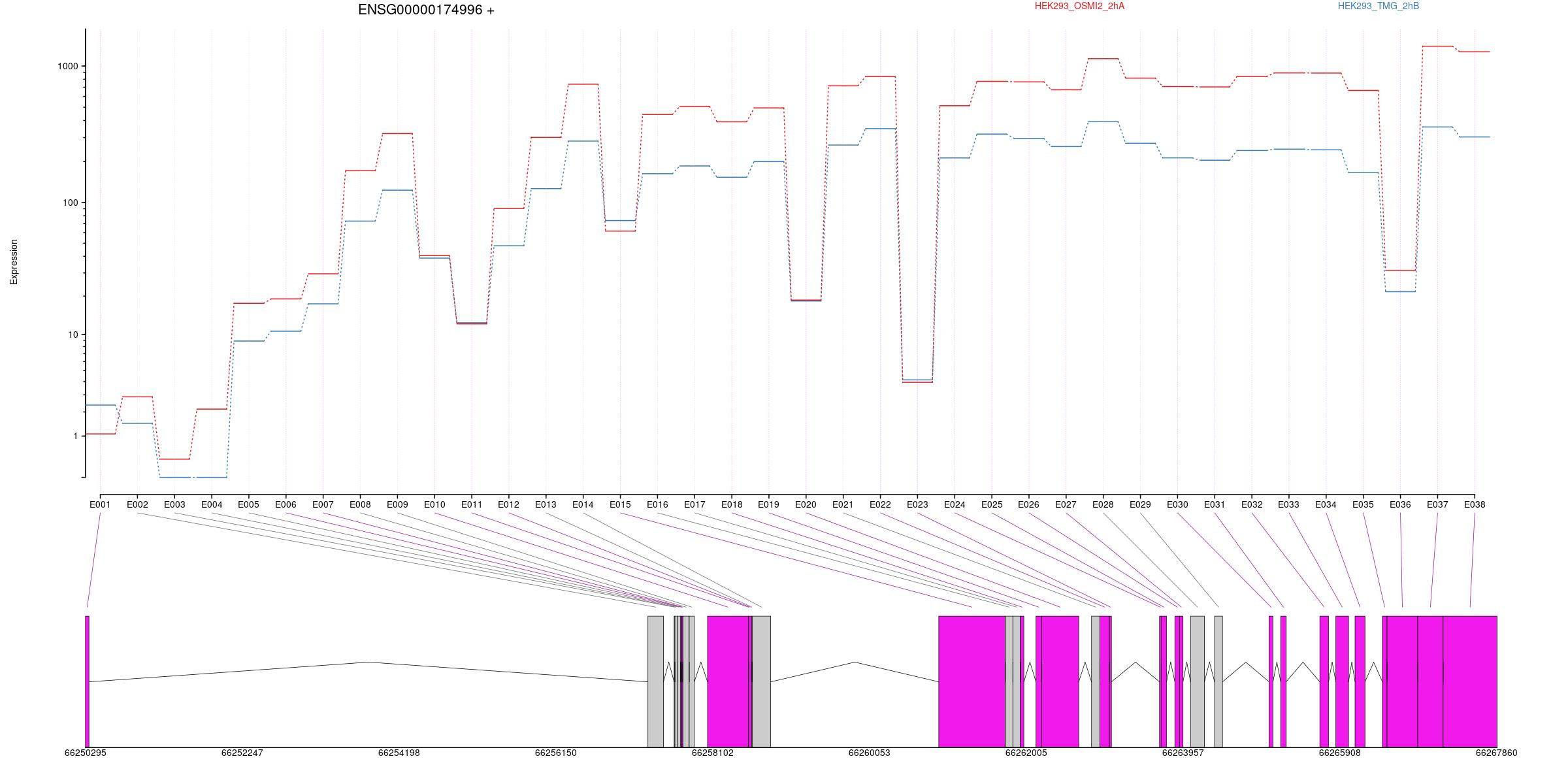Click the E009 exon label

(397, 504)
